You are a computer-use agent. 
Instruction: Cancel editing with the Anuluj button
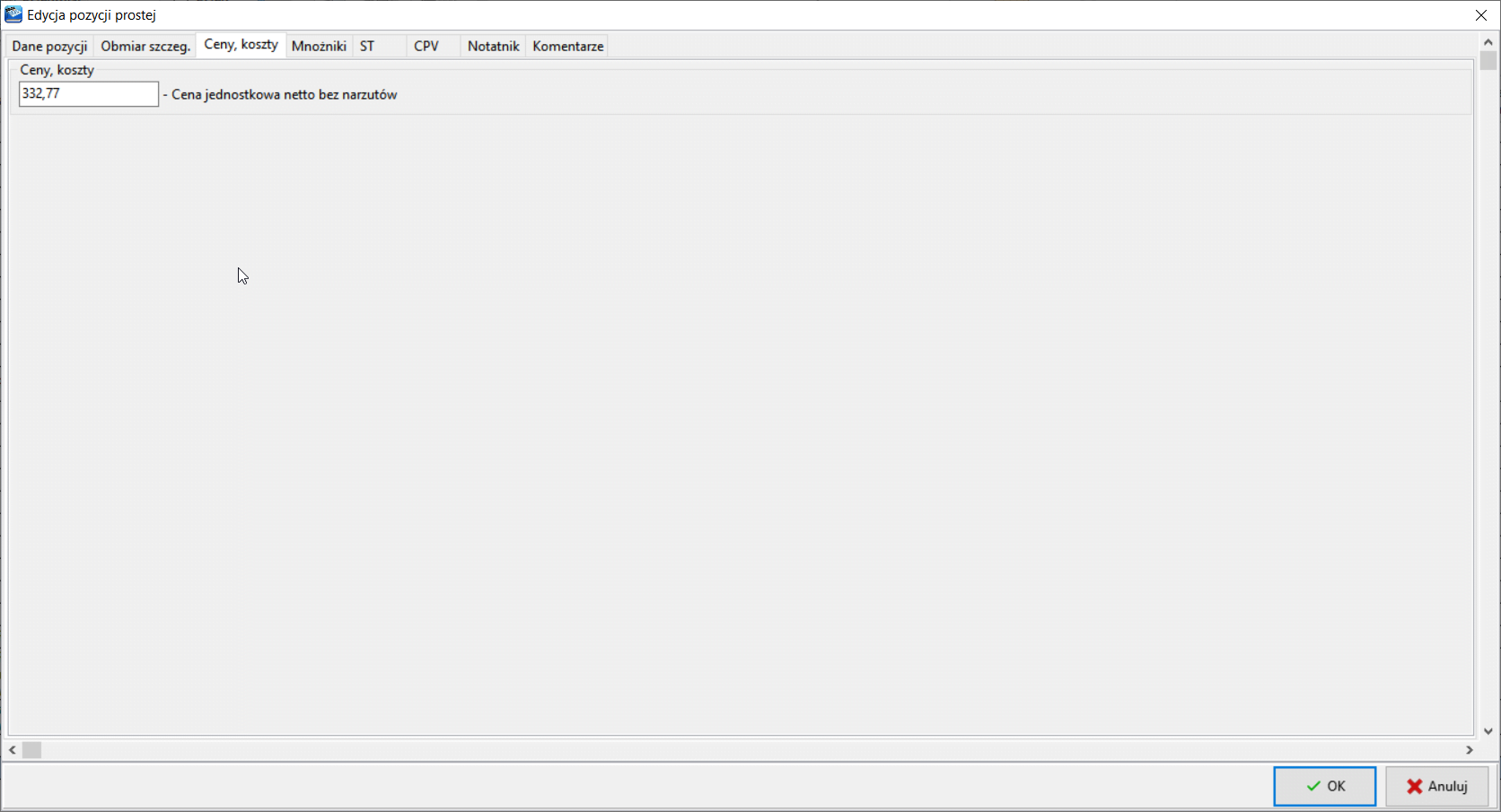(1436, 786)
